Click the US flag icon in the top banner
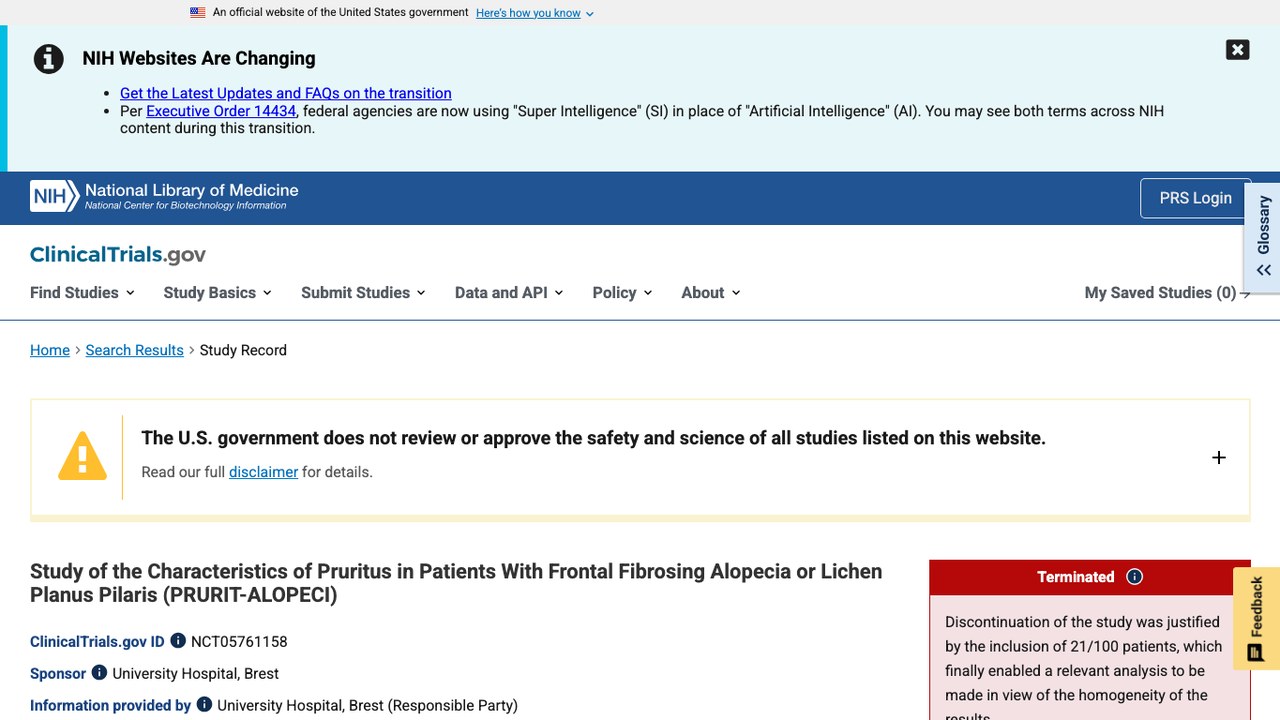The height and width of the screenshot is (720, 1280). coord(198,13)
